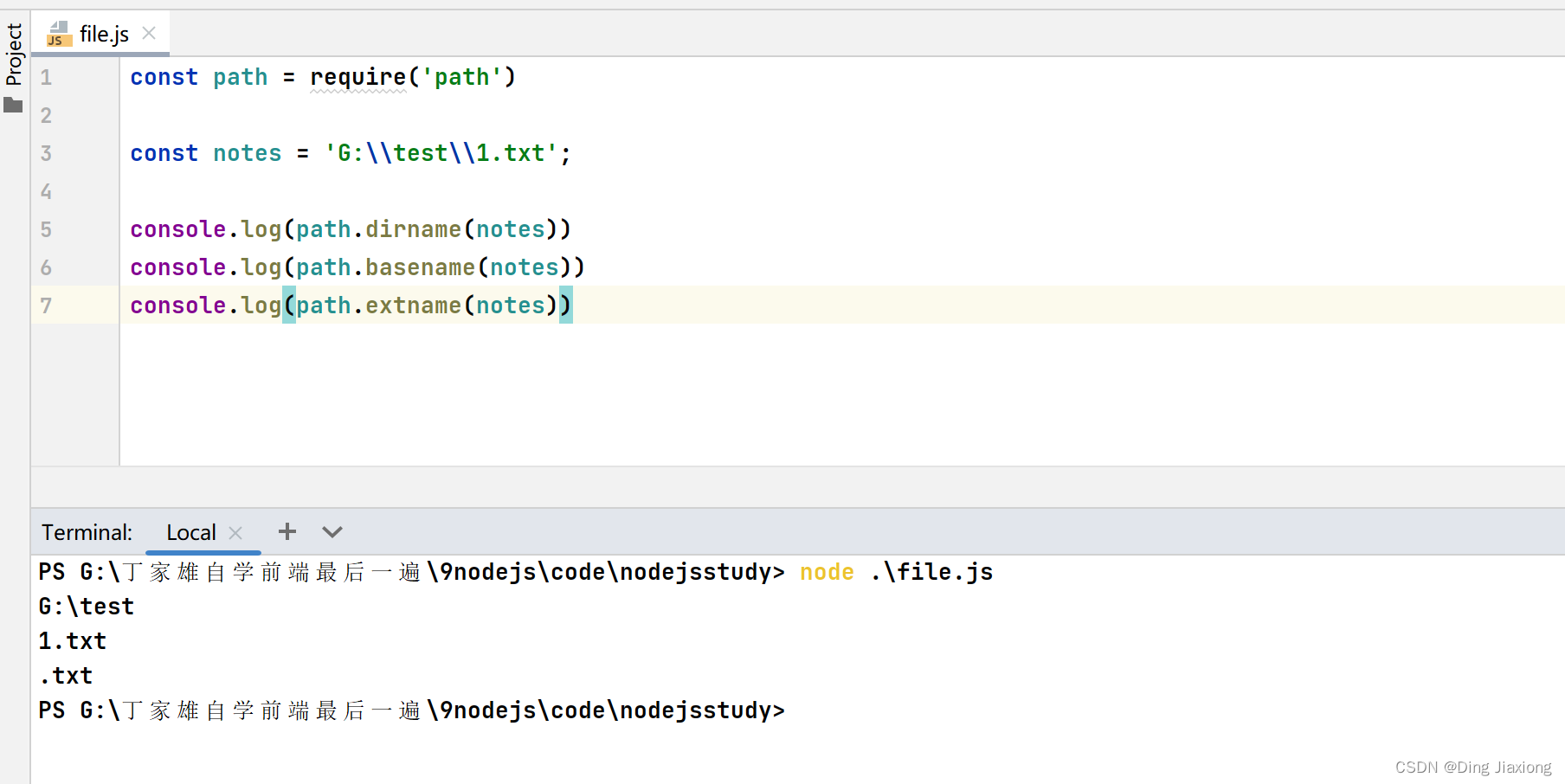Add a new terminal session with plus
The height and width of the screenshot is (784, 1565).
coord(287,531)
